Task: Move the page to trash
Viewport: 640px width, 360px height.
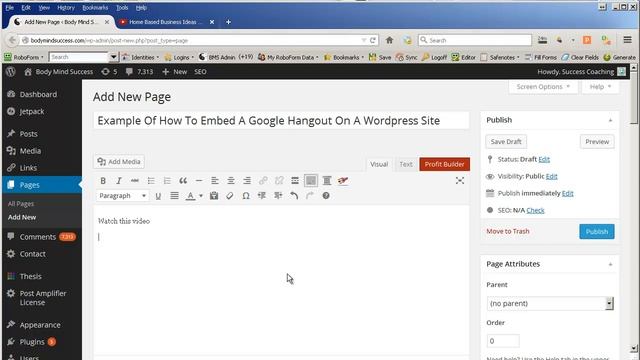Action: pyautogui.click(x=508, y=231)
